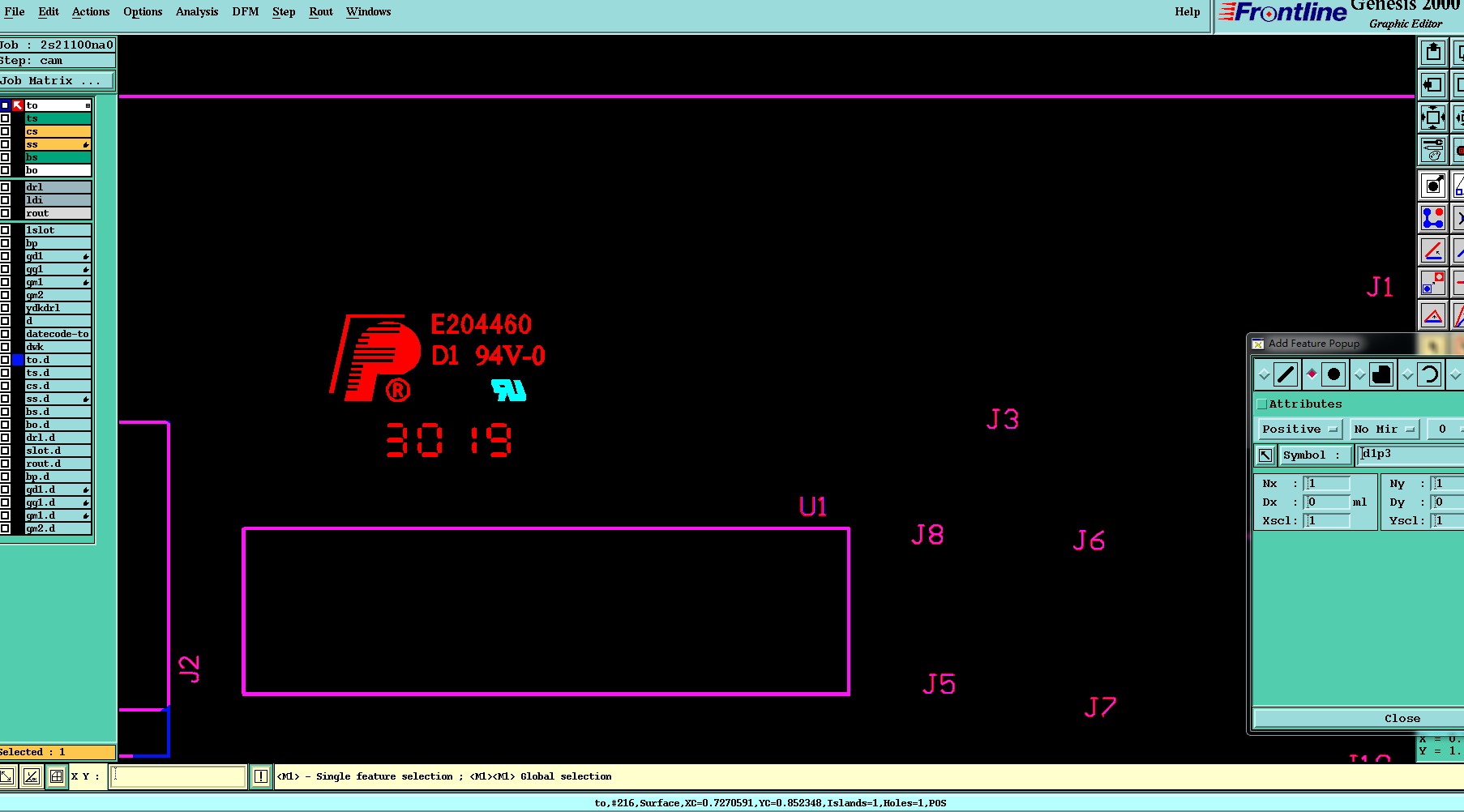Open the tools and palette settings icon
Image resolution: width=1464 pixels, height=812 pixels.
[1433, 150]
